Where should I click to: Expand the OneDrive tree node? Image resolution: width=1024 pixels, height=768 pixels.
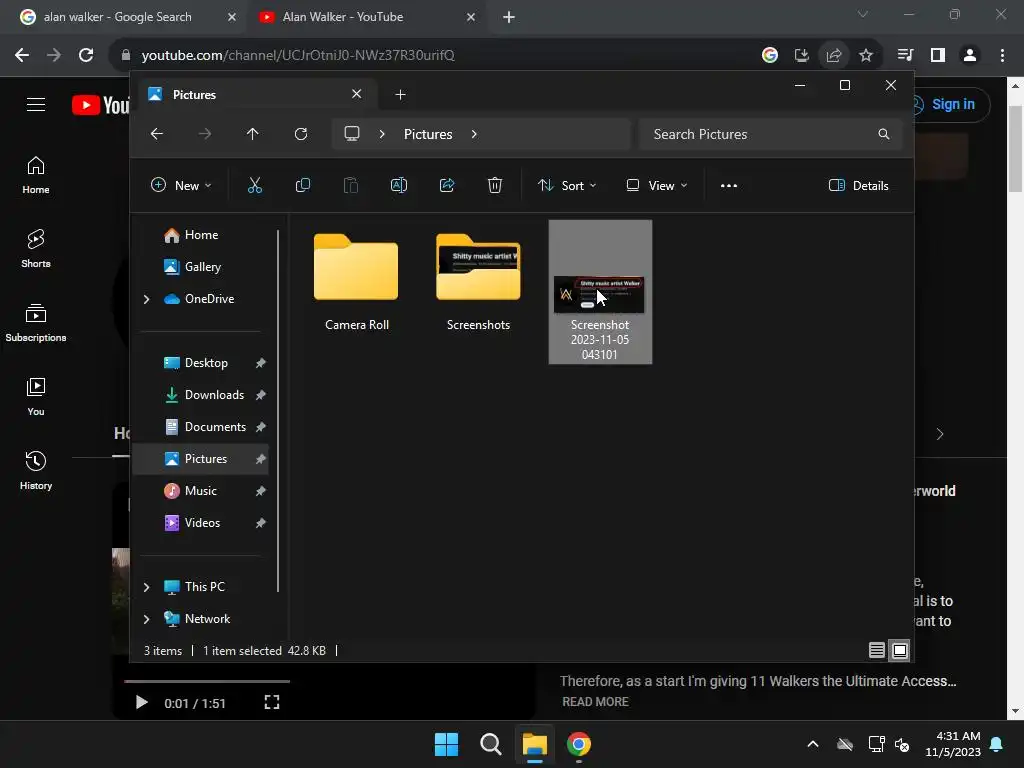click(146, 299)
